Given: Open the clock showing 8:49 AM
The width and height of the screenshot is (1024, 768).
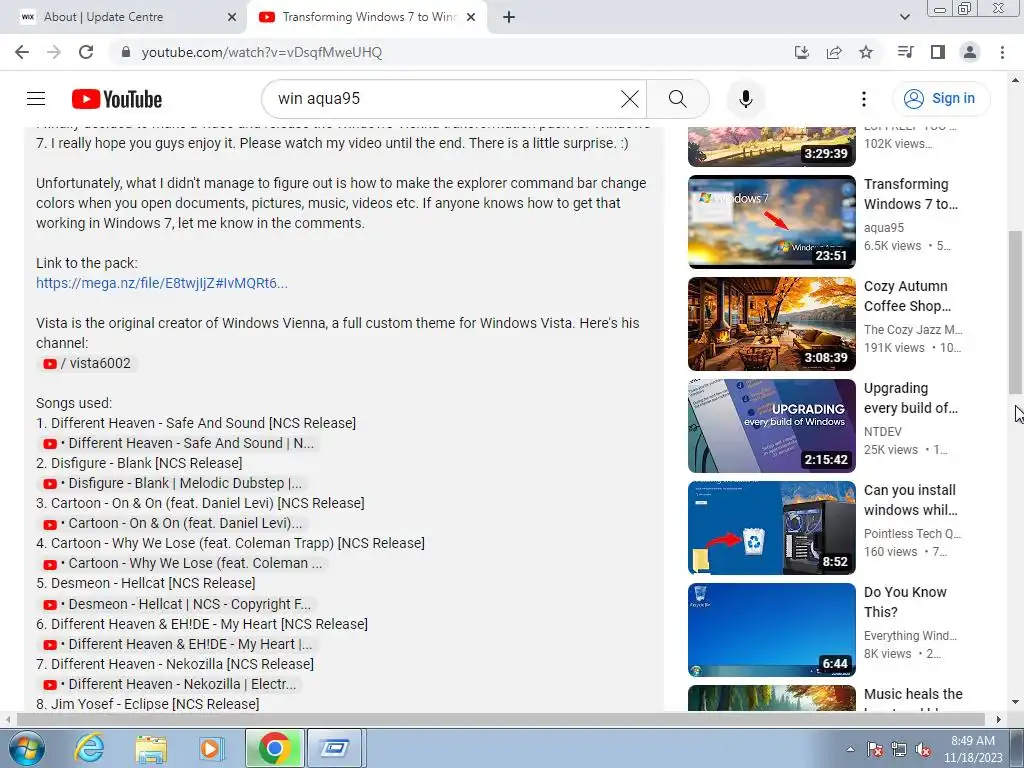Looking at the screenshot, I should (x=973, y=748).
